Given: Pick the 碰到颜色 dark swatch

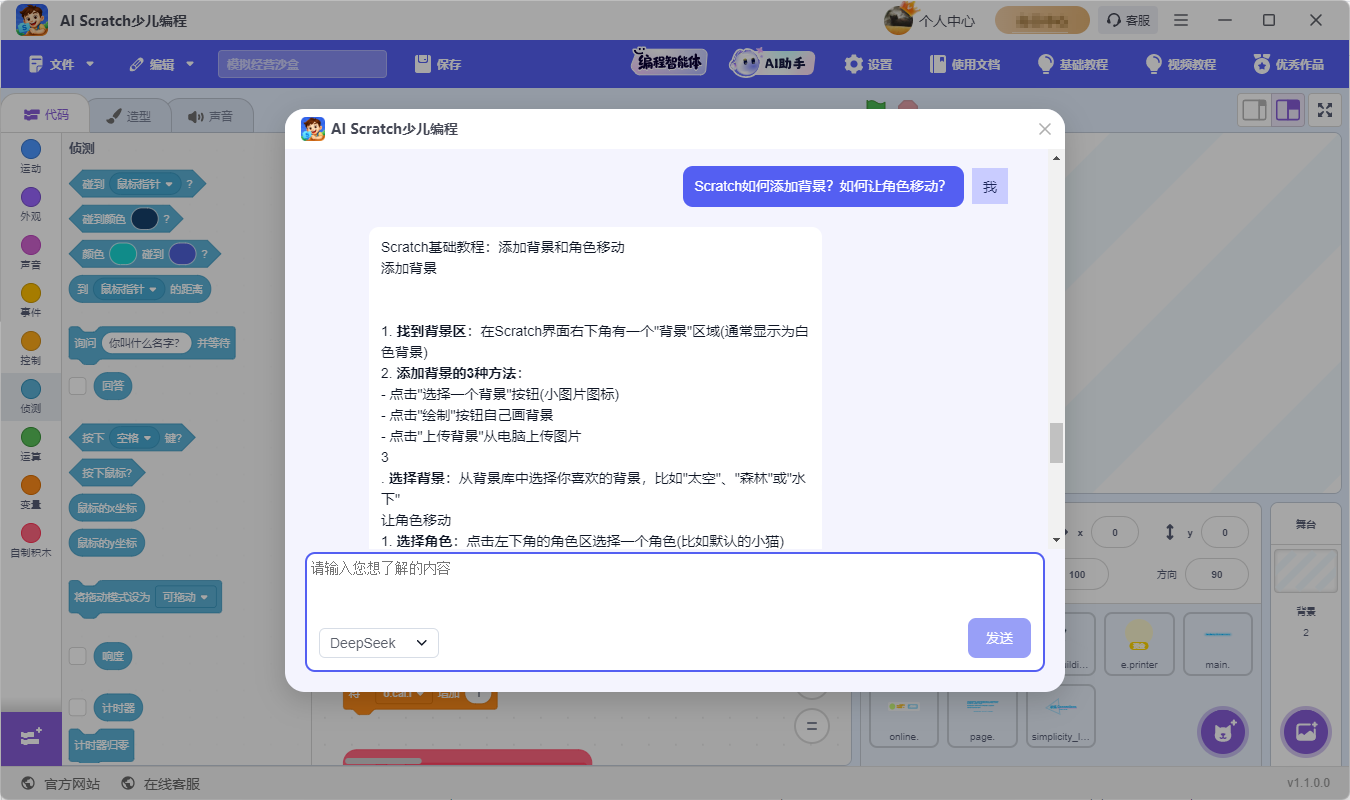Looking at the screenshot, I should click(145, 219).
